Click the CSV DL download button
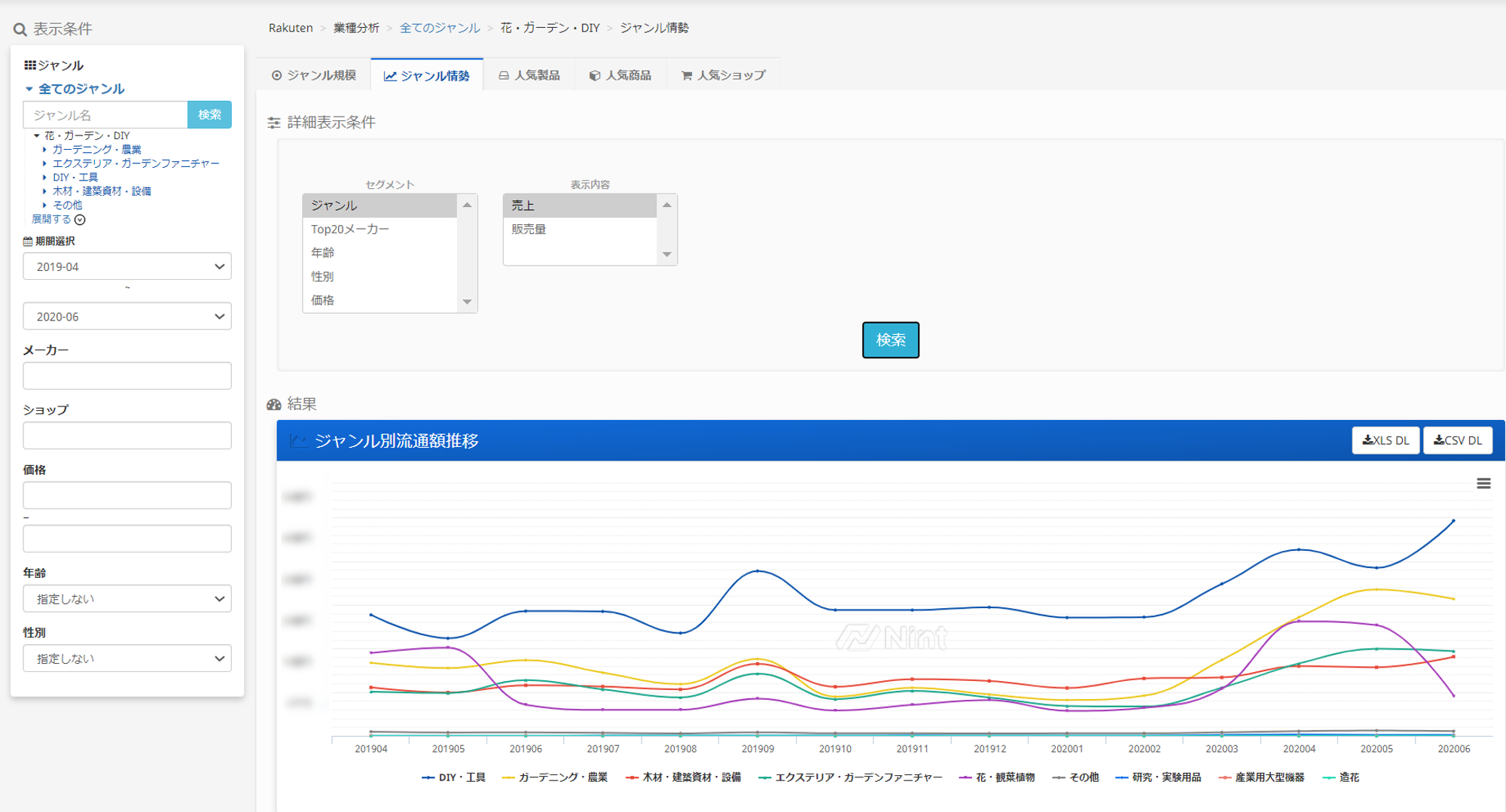The image size is (1506, 812). click(x=1457, y=440)
